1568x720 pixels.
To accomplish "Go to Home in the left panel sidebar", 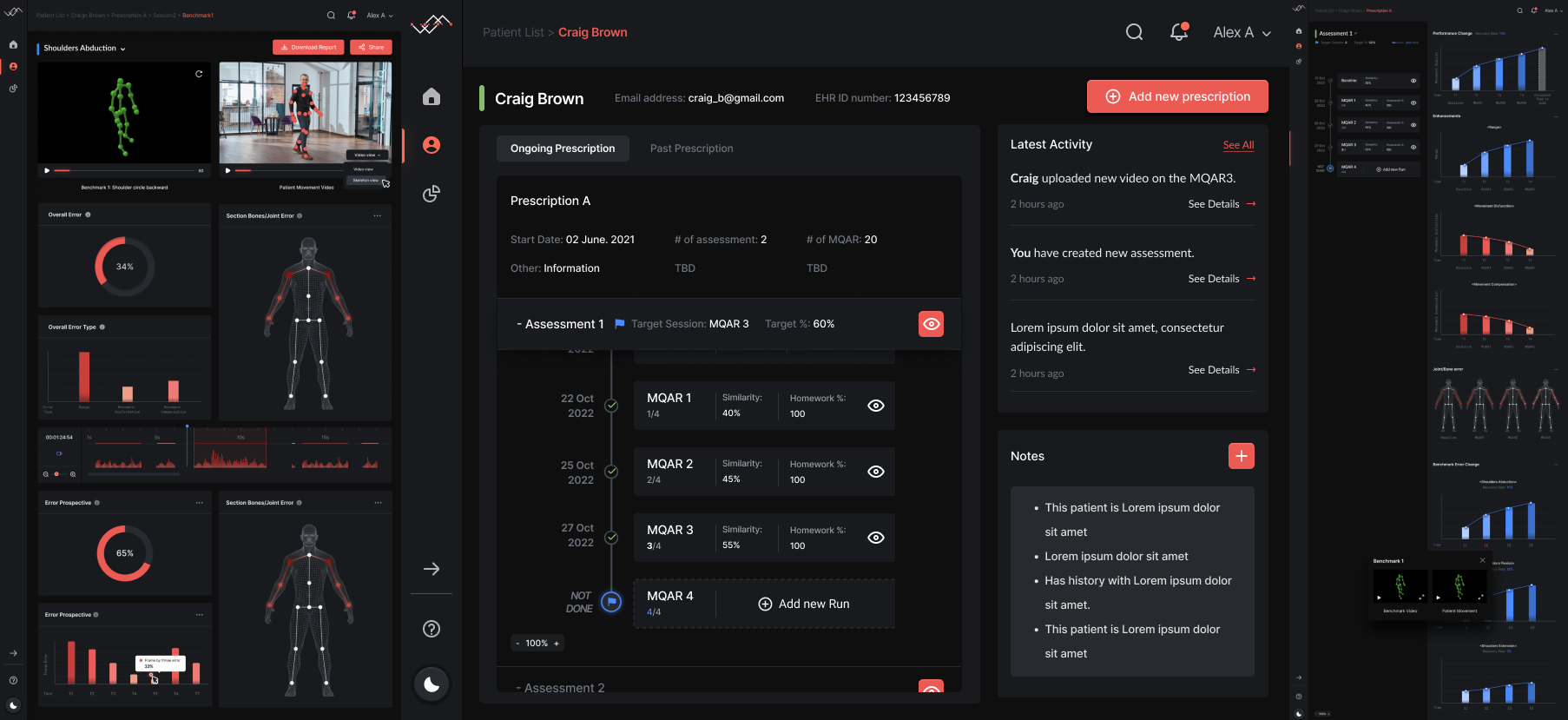I will (13, 44).
